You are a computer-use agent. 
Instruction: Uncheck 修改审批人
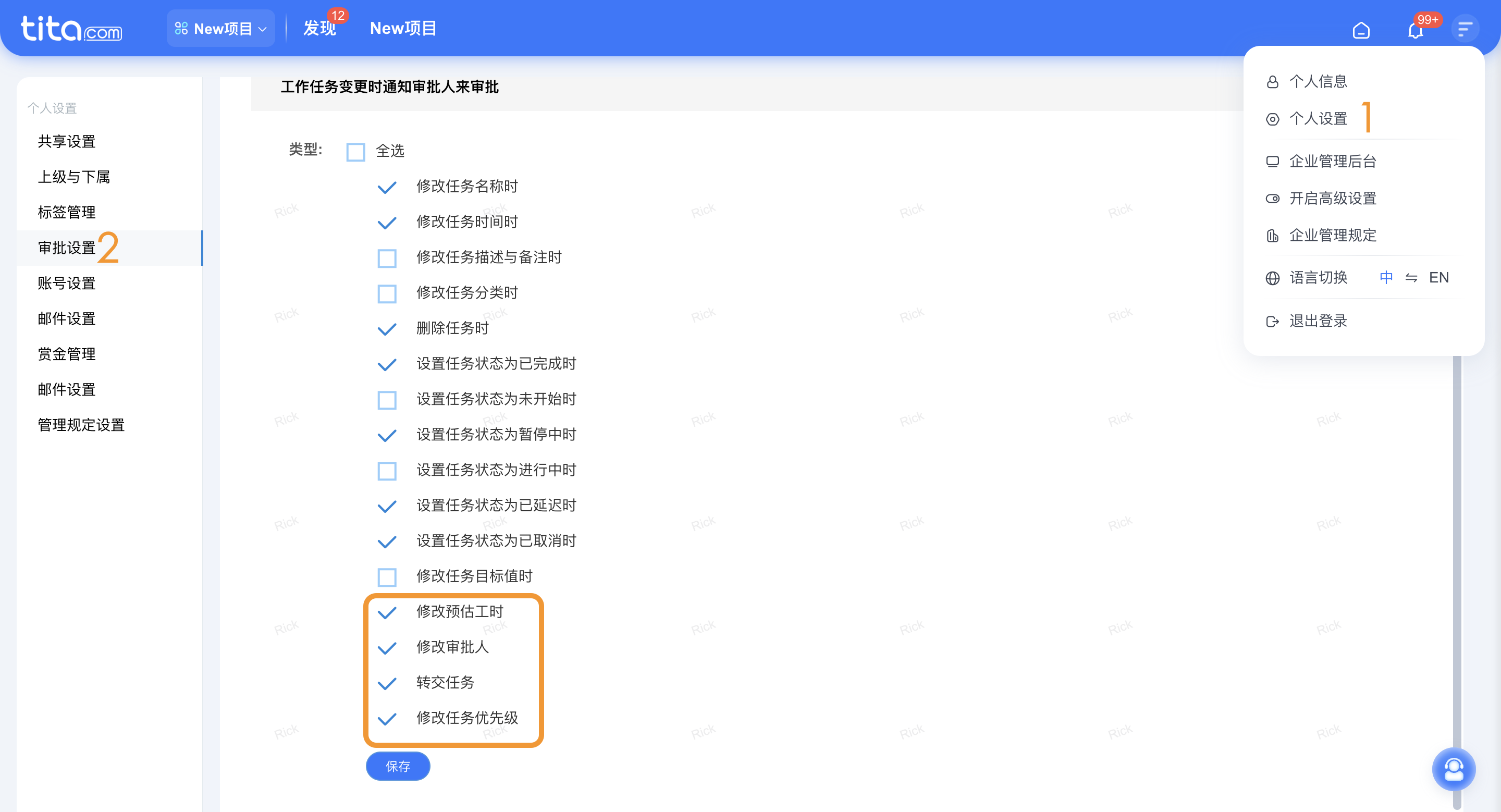point(387,648)
